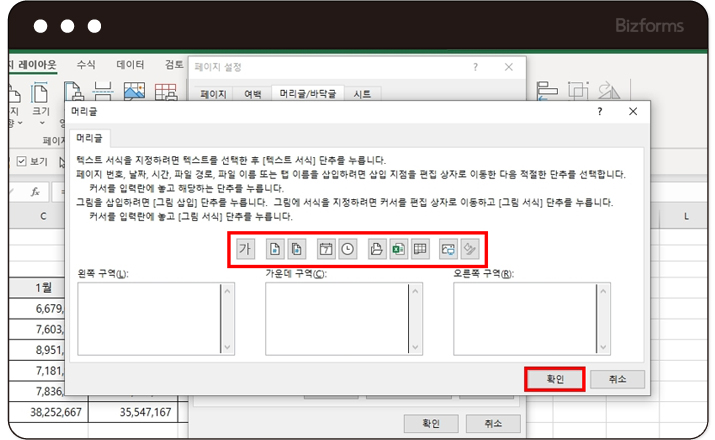Switch to 시트 tab in 페이지 설정
The height and width of the screenshot is (440, 715).
[x=363, y=94]
